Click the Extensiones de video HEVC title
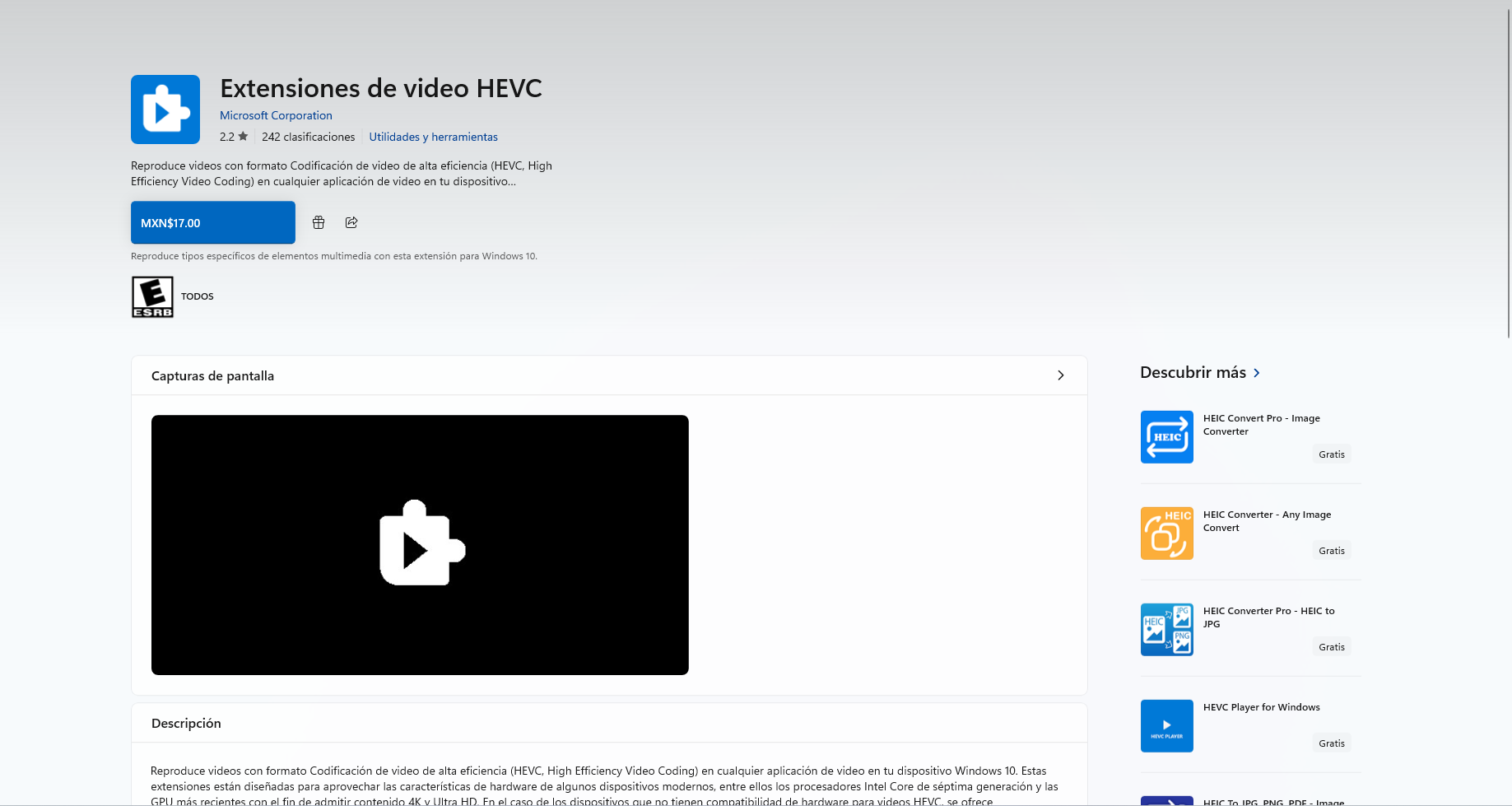Image resolution: width=1512 pixels, height=806 pixels. tap(381, 88)
